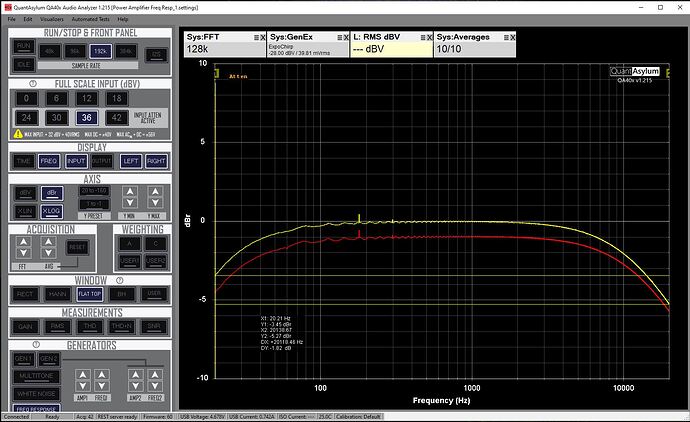Click the QuantAsylum app icon in title bar

[8, 7]
